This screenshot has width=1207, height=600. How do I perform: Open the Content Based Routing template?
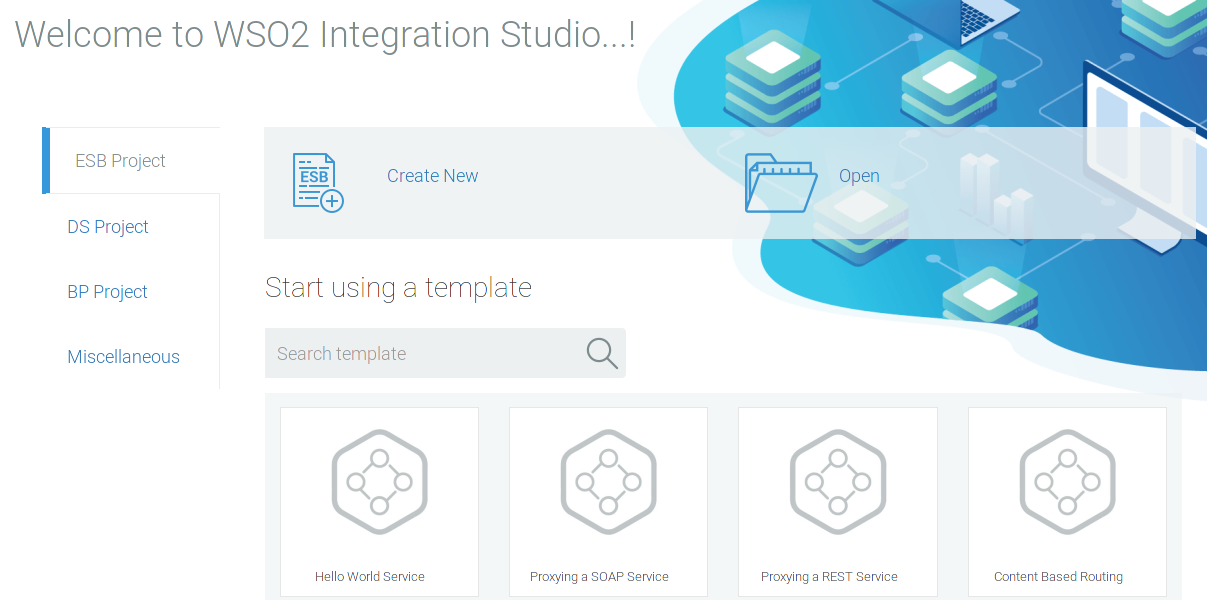pos(1066,502)
